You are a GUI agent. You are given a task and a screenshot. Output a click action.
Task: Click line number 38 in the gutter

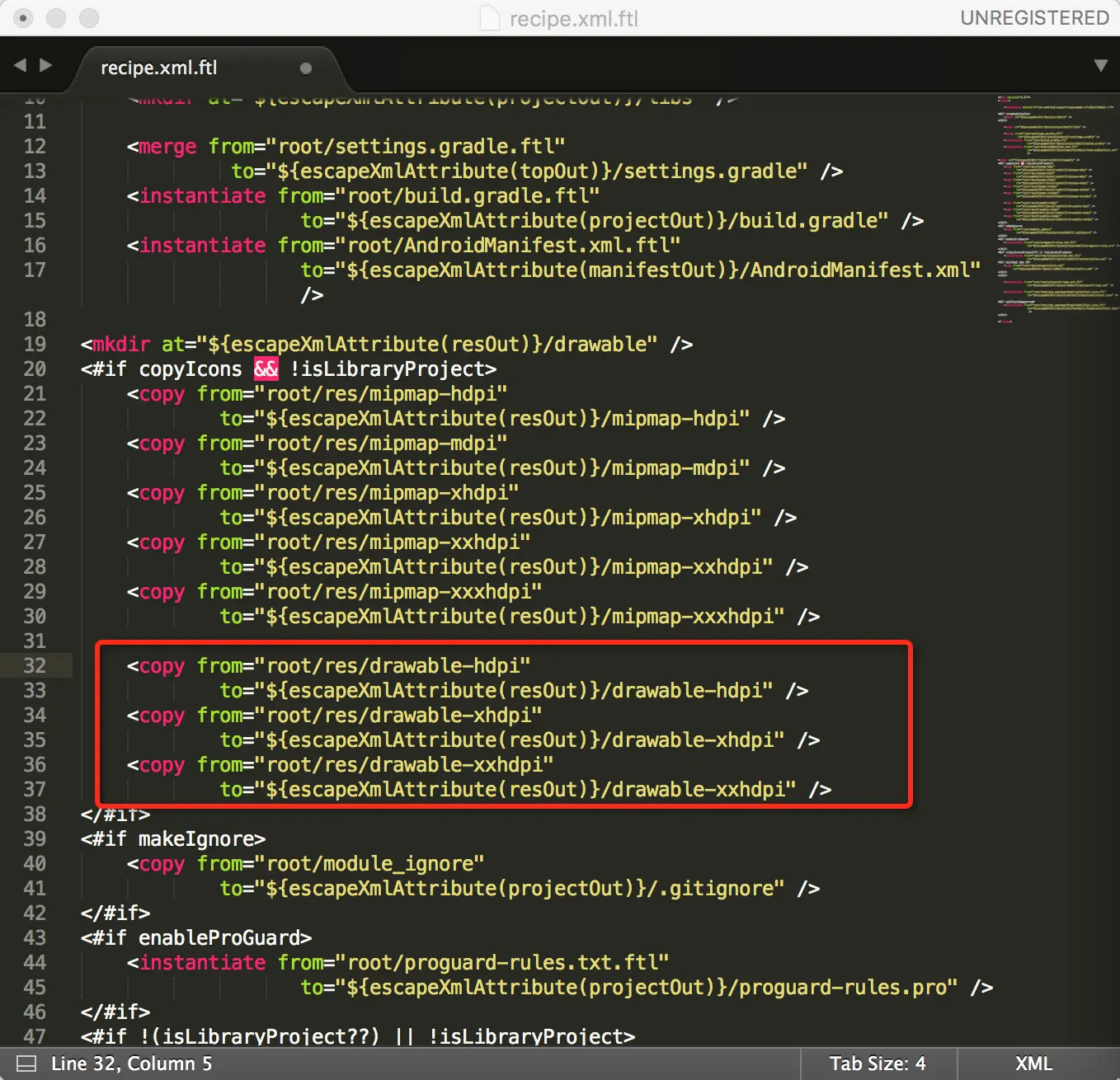[35, 815]
